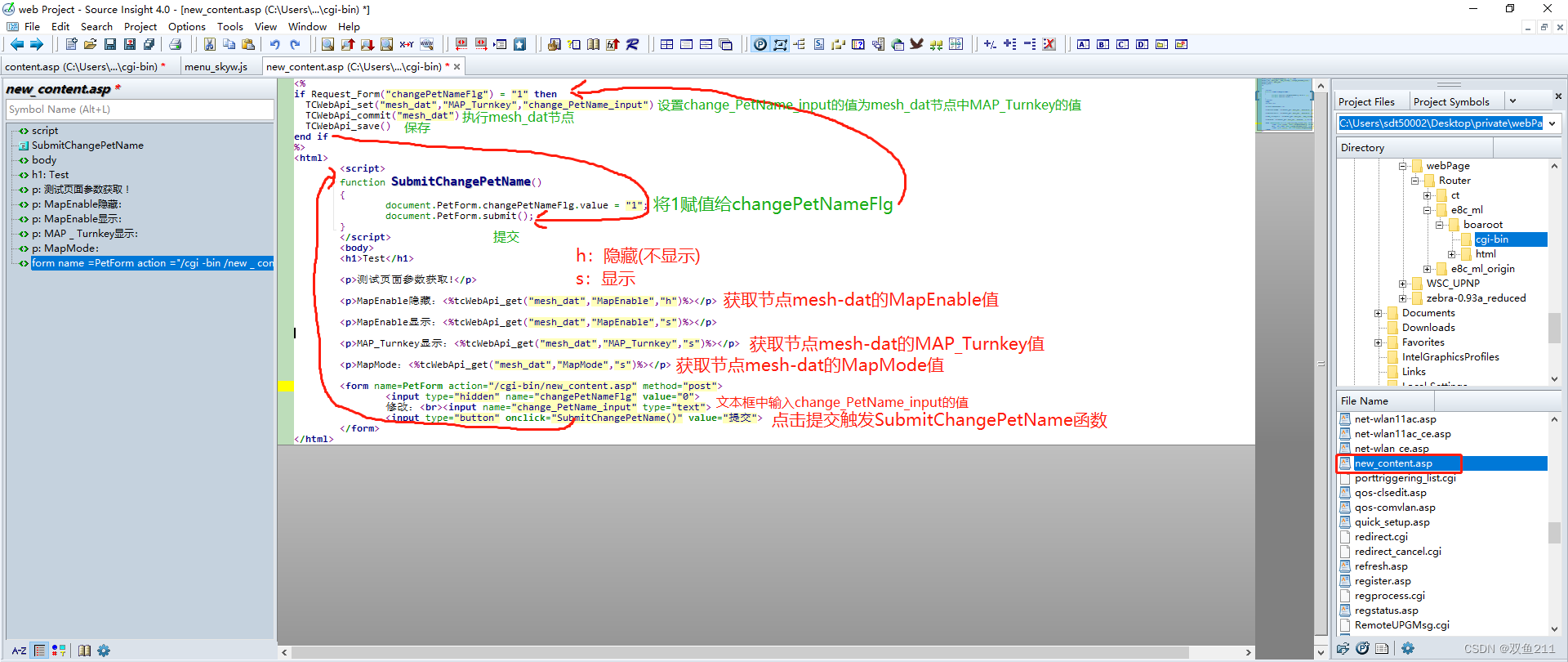Open the Project menu

point(140,26)
